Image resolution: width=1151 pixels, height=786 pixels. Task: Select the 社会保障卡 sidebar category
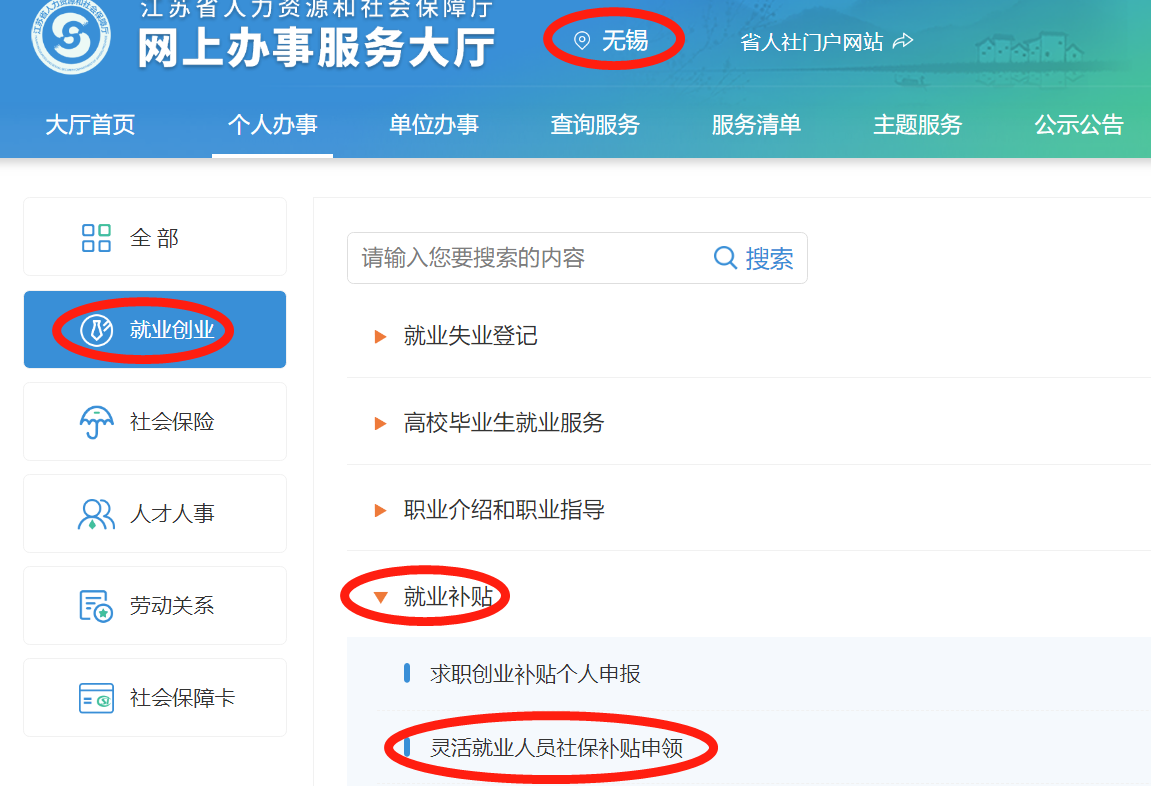(x=155, y=697)
